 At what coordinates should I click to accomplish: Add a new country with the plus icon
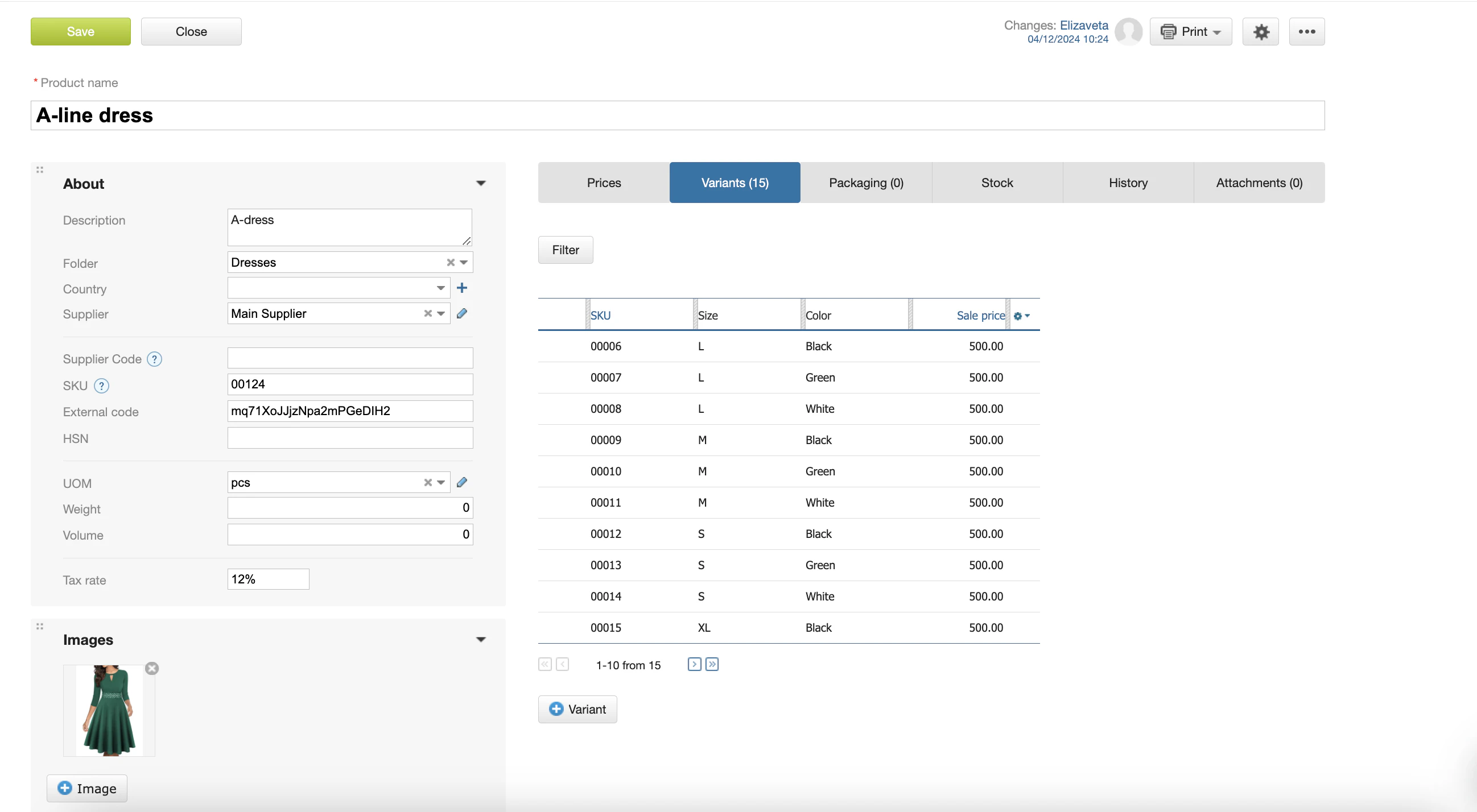coord(462,288)
